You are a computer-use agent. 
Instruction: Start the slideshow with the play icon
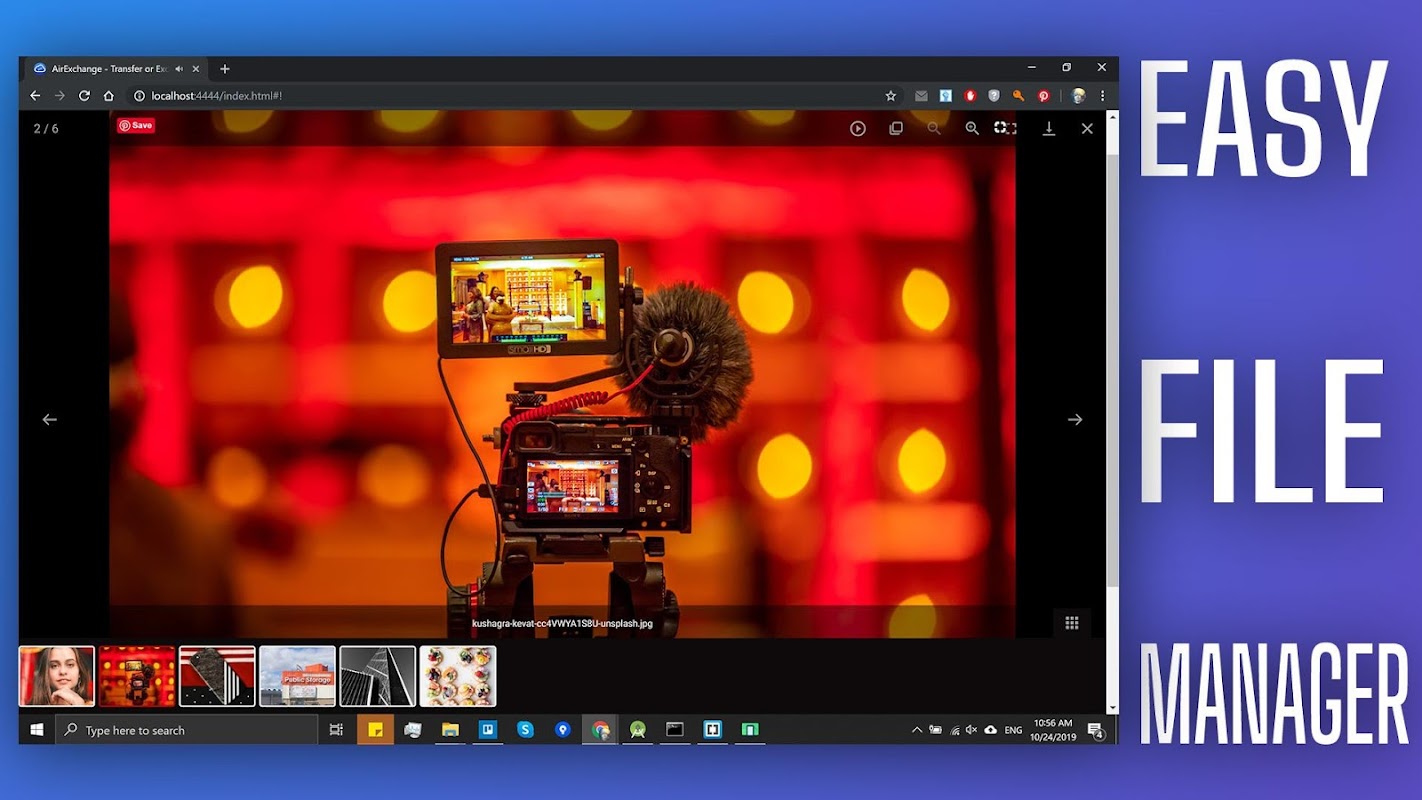coord(857,128)
